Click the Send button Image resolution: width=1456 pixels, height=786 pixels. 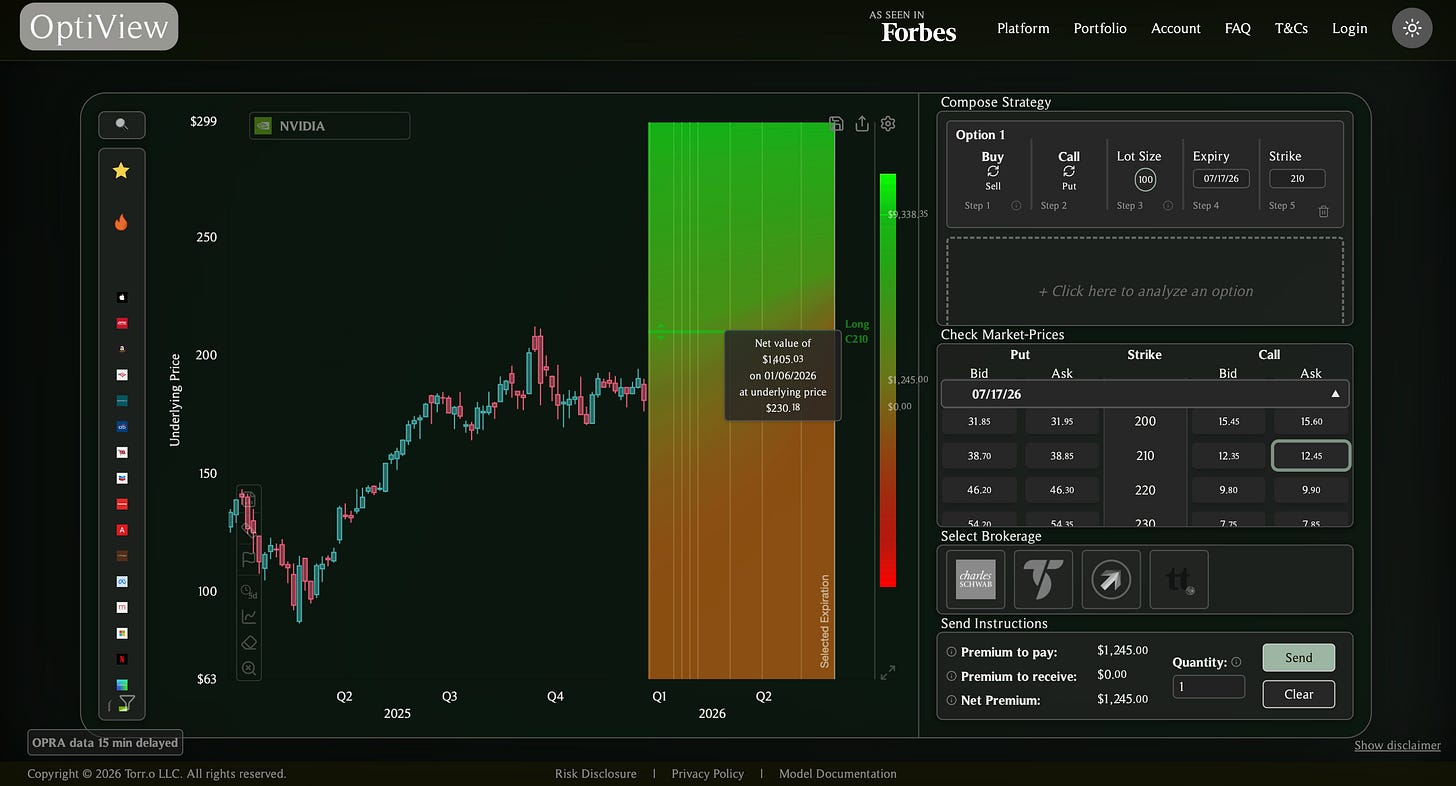pos(1299,658)
